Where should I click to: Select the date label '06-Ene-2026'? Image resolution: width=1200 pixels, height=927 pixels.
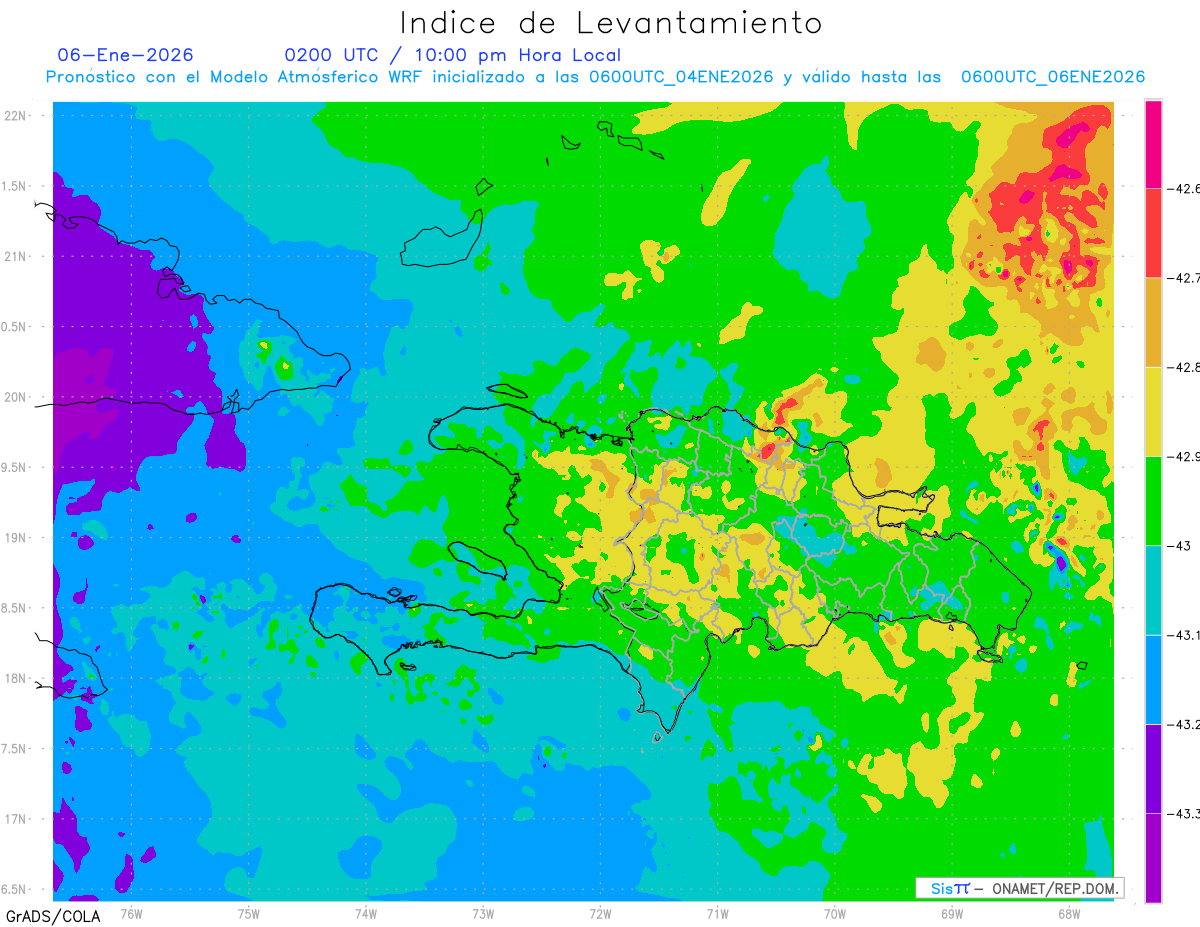125,55
